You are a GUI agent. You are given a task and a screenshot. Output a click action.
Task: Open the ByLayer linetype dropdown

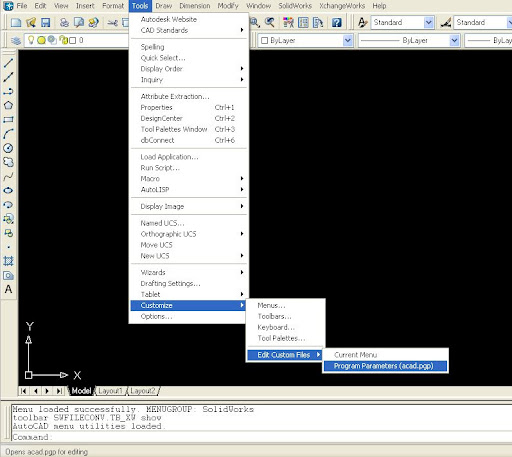[454, 41]
